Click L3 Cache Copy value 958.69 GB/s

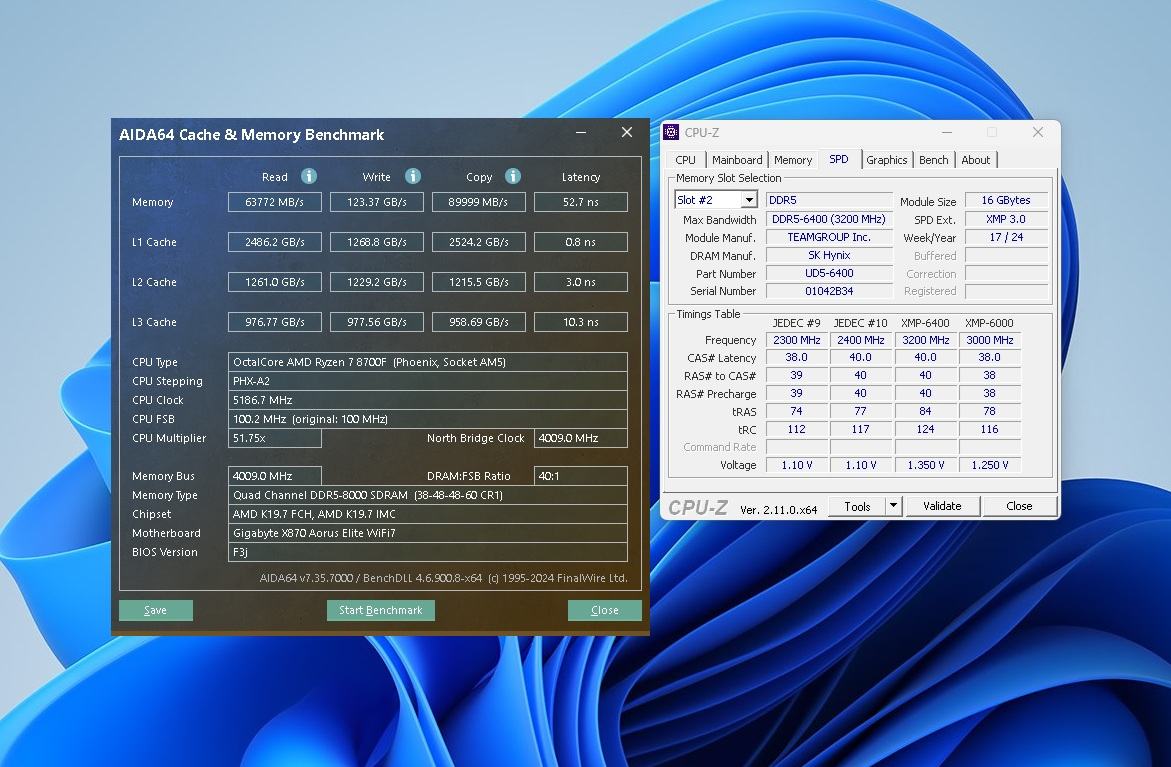(x=478, y=322)
